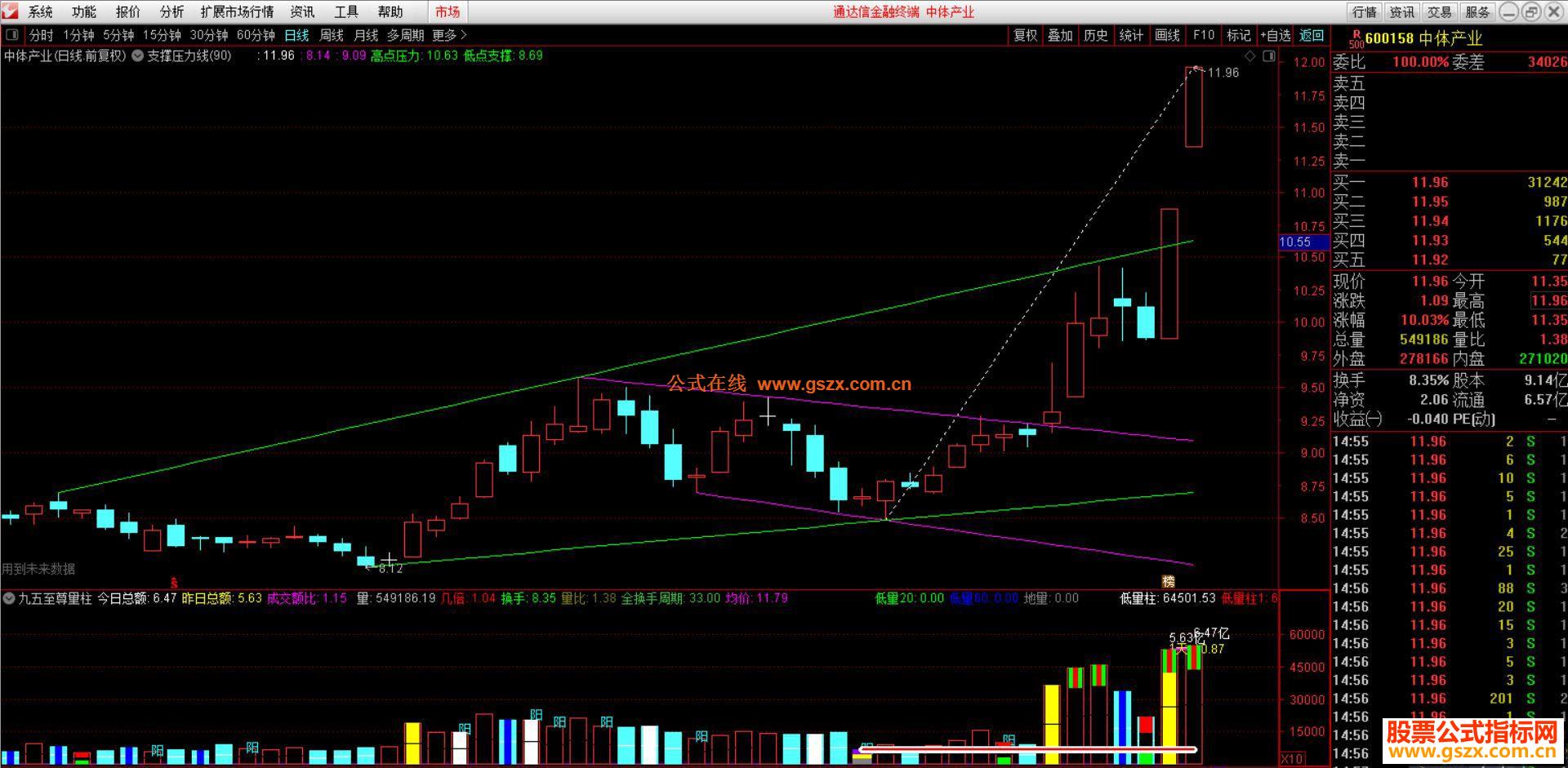Click the X10 scale icon in the volume pane
The image size is (1568, 768).
point(1291,759)
